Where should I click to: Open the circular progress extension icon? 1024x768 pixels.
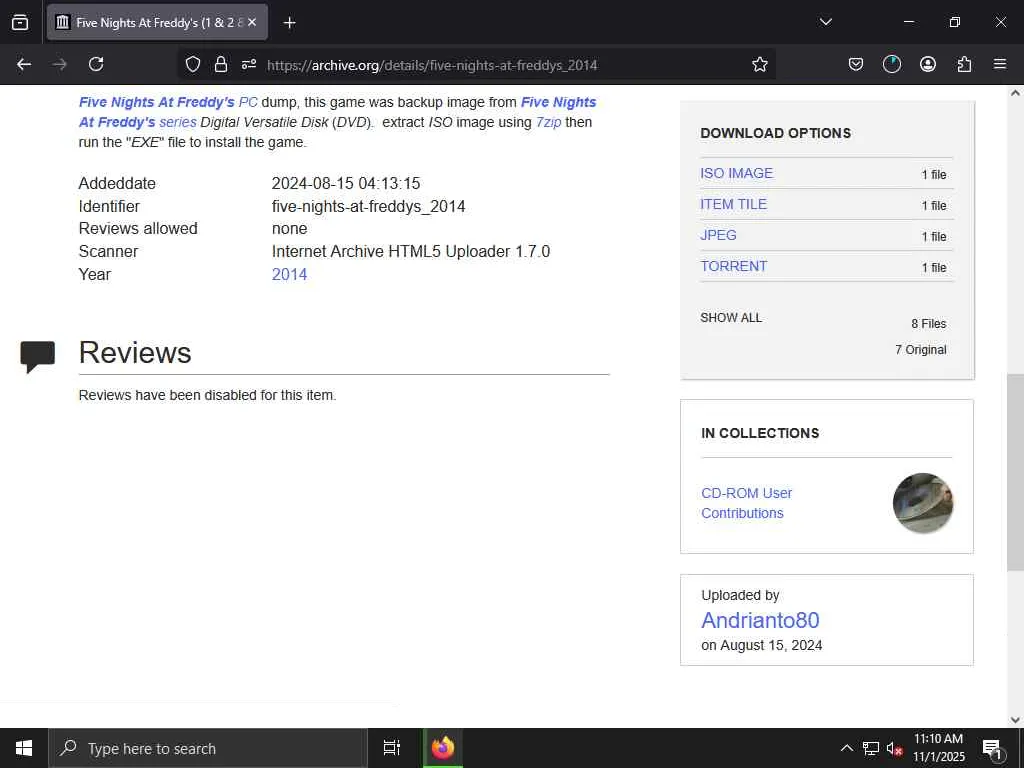pyautogui.click(x=891, y=64)
